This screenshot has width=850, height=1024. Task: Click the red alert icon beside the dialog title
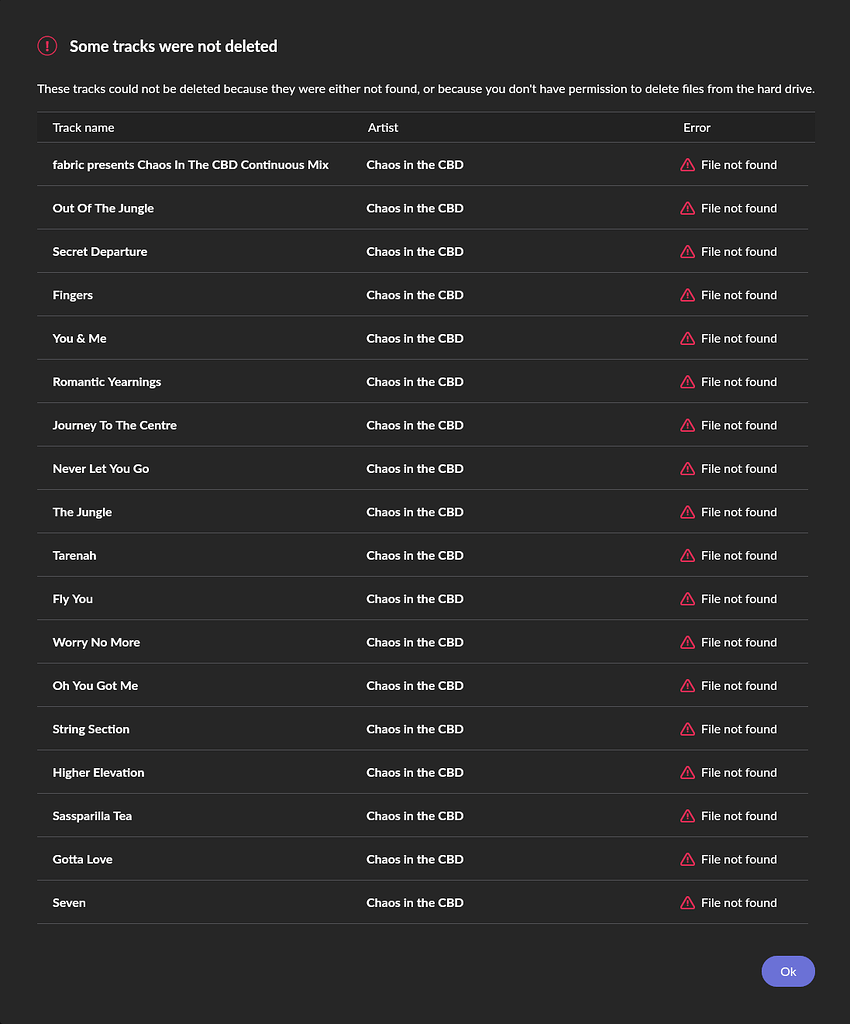pos(48,46)
